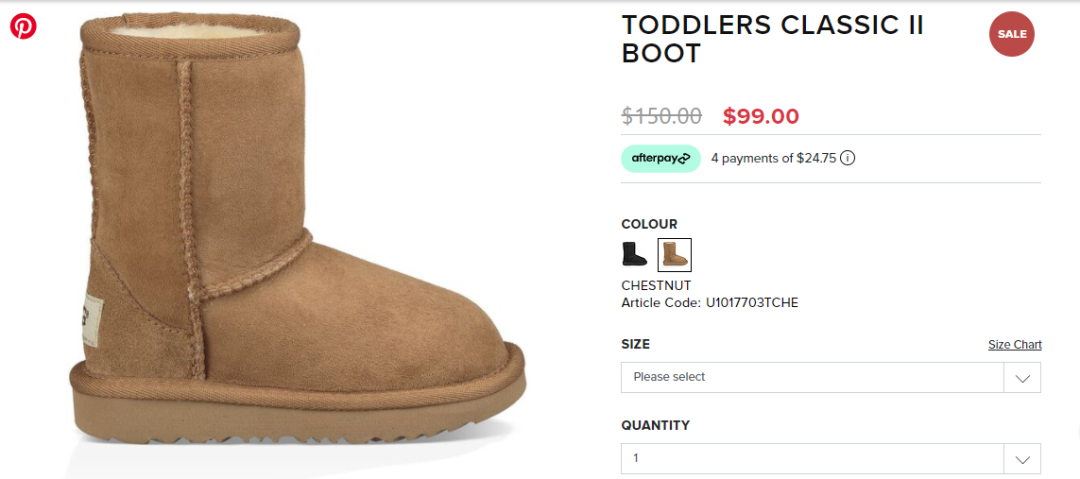This screenshot has width=1080, height=479.
Task: Select the black boot colour thumbnail
Action: [x=634, y=254]
